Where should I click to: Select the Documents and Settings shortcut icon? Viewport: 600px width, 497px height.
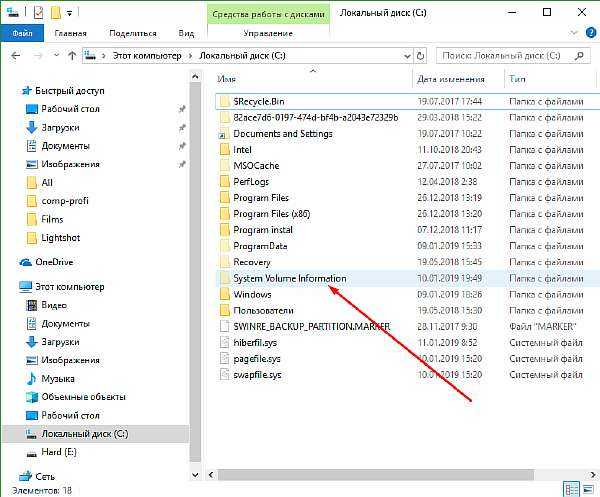tap(224, 134)
